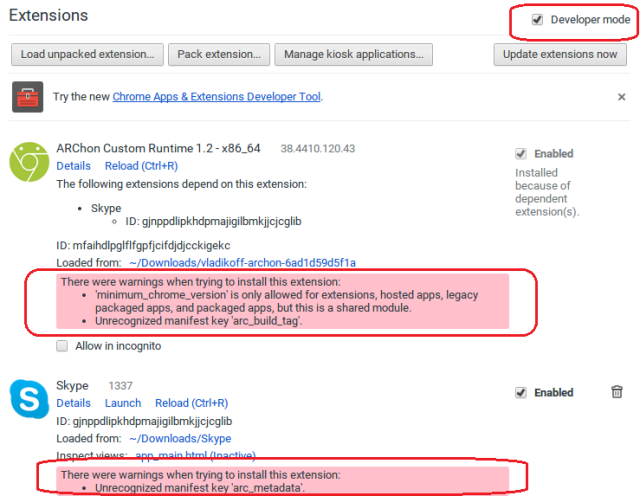This screenshot has height=496, width=640.
Task: Click the ARChon Custom Runtime extension icon
Action: click(29, 163)
